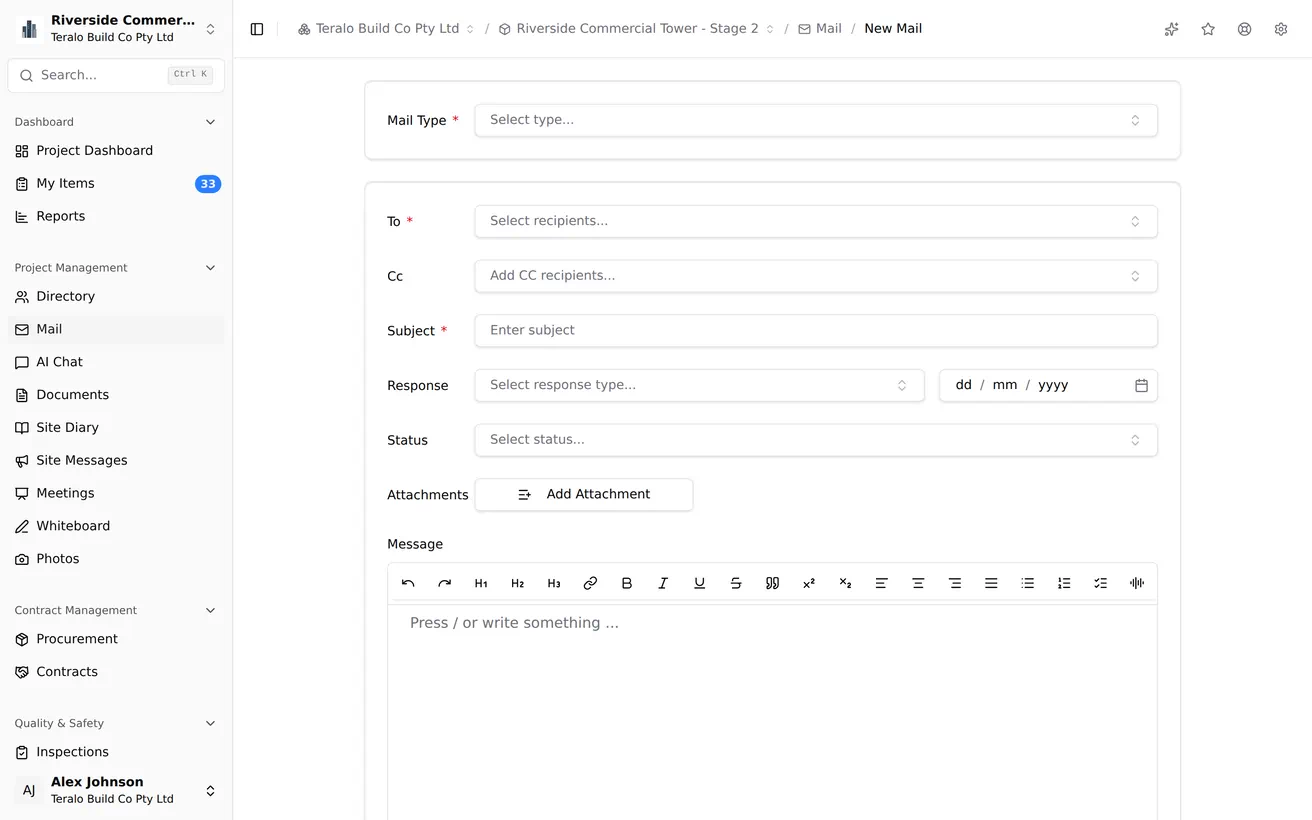Open the Directory page
Viewport: 1312px width, 820px height.
point(116,297)
